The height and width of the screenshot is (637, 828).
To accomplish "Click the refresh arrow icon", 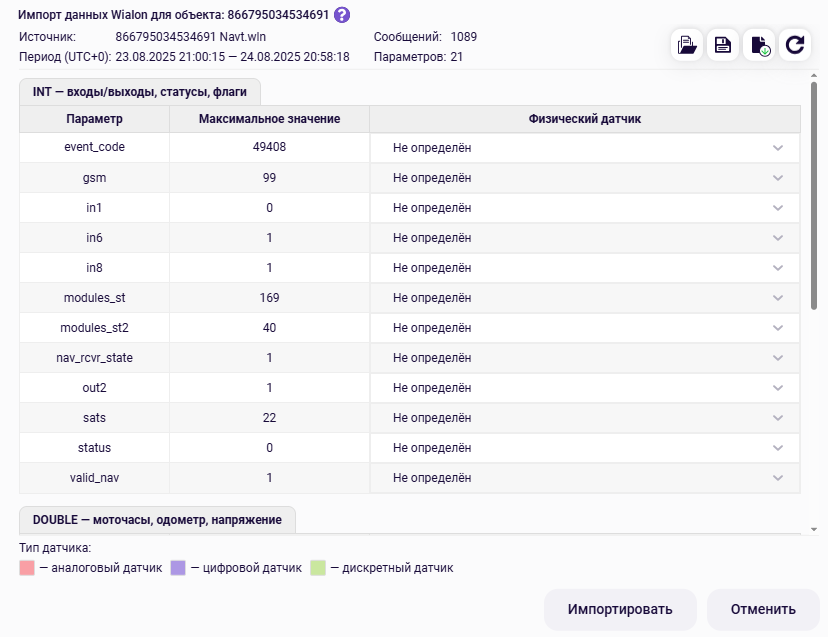I will pos(795,45).
